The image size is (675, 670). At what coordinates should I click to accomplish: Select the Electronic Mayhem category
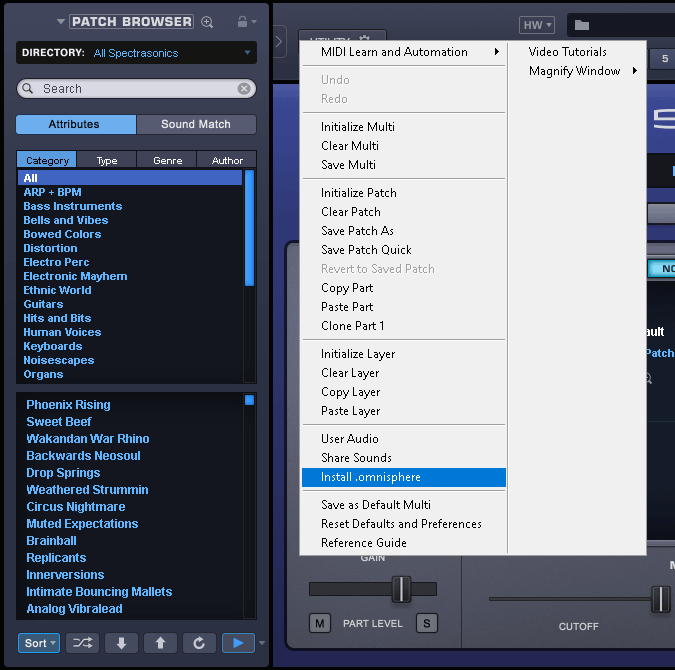pos(130,276)
